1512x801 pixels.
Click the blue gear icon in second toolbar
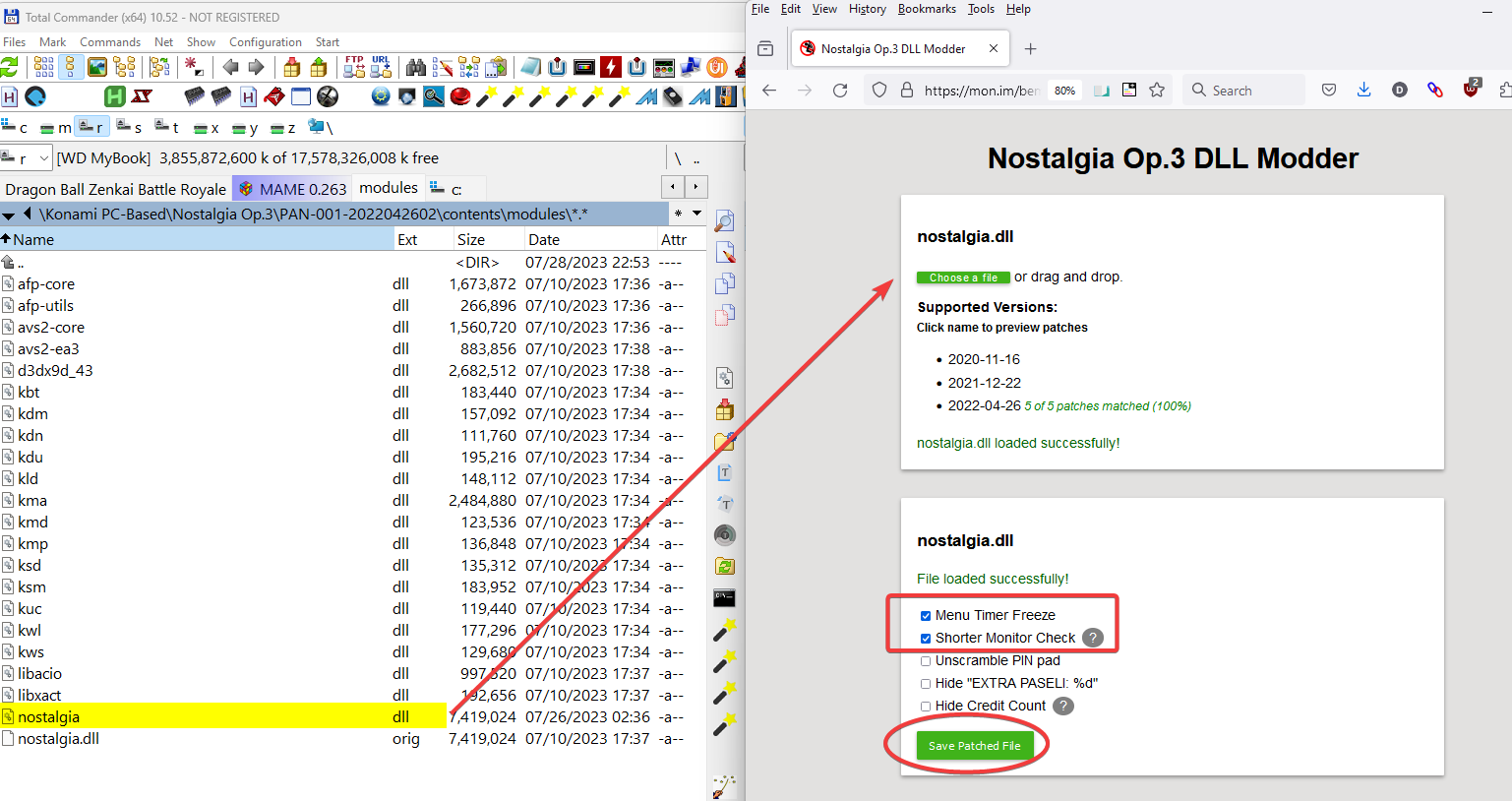tap(381, 96)
